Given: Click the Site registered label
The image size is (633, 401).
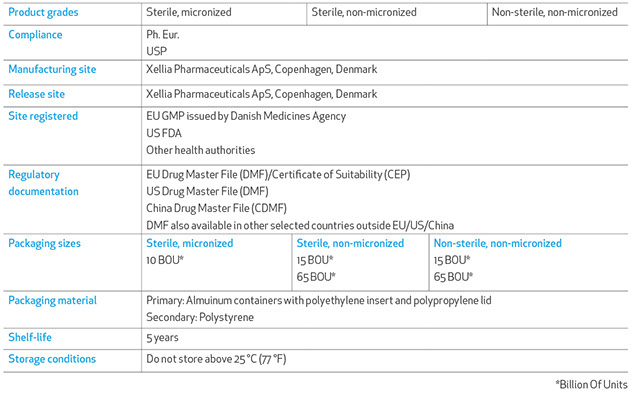Looking at the screenshot, I should pyautogui.click(x=43, y=116).
